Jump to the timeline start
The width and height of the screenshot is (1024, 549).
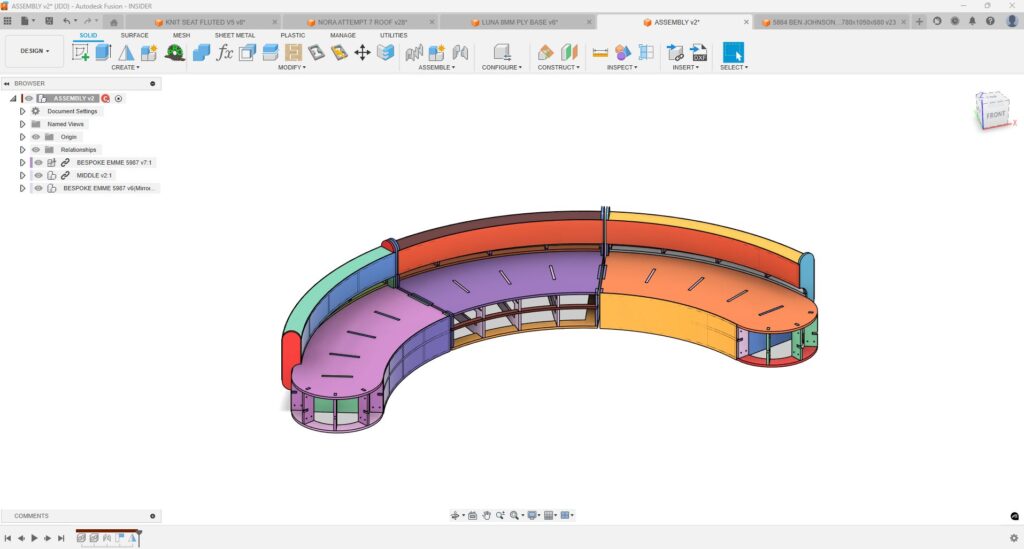coord(8,539)
